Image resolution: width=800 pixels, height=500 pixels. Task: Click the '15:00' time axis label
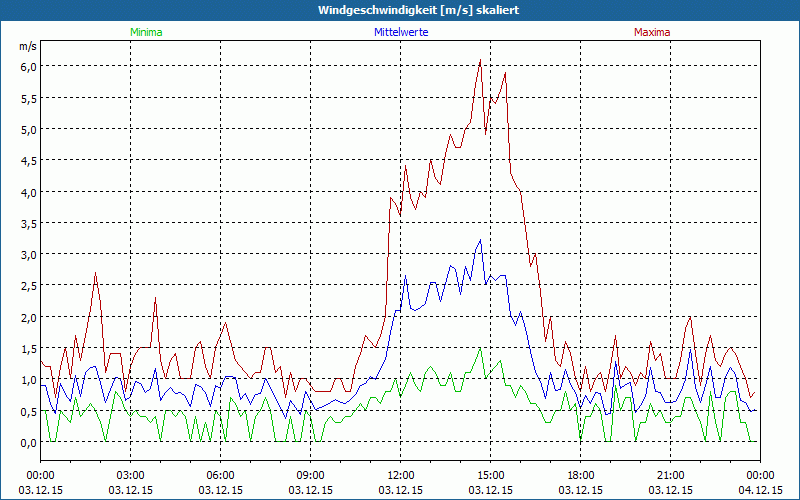click(491, 476)
